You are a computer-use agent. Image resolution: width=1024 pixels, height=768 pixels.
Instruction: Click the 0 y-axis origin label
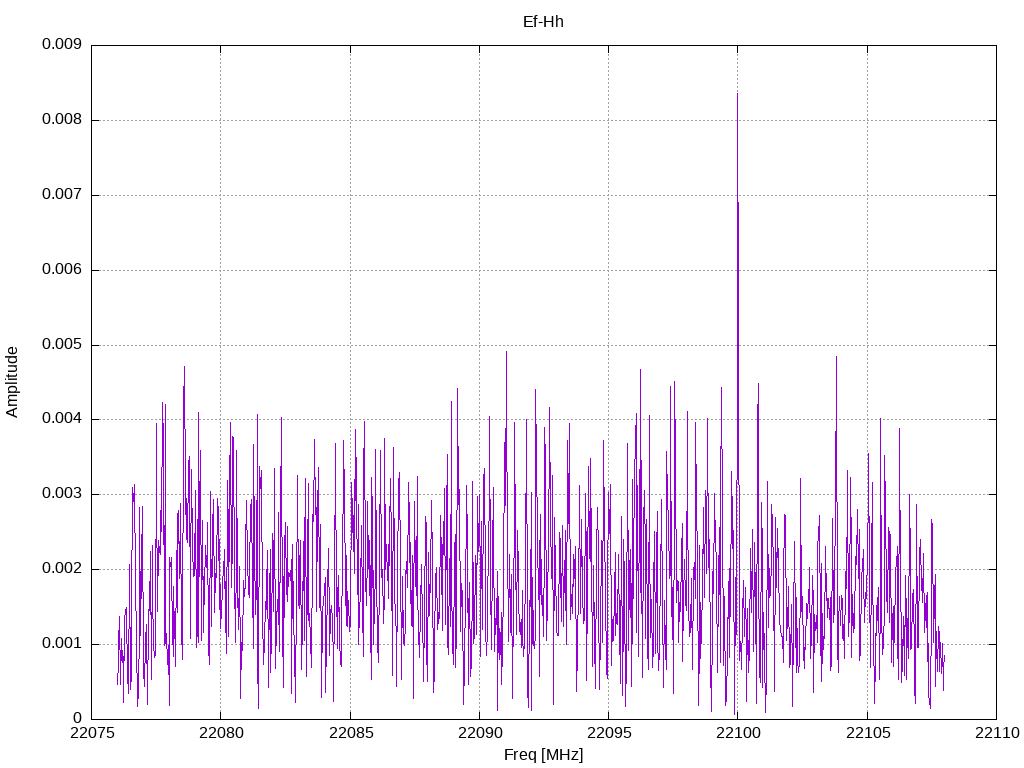point(77,718)
